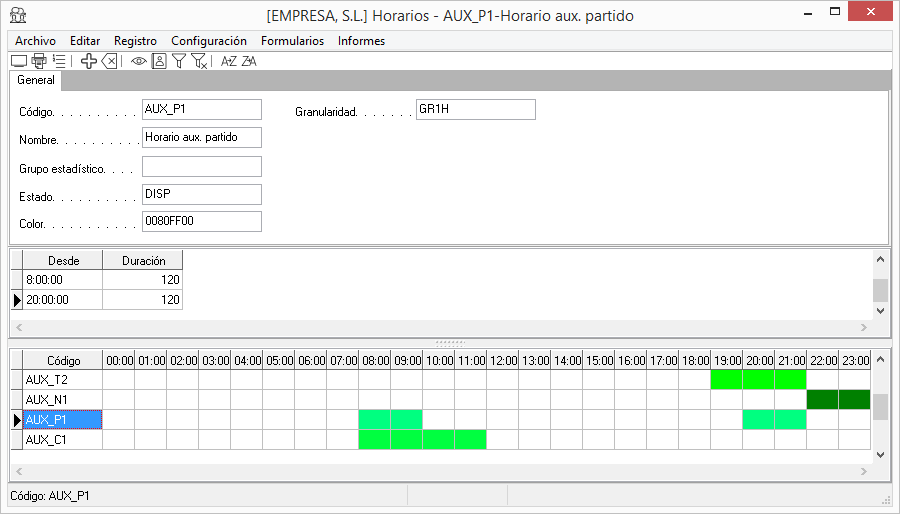
Task: Add a new record with plus icon
Action: point(89,61)
